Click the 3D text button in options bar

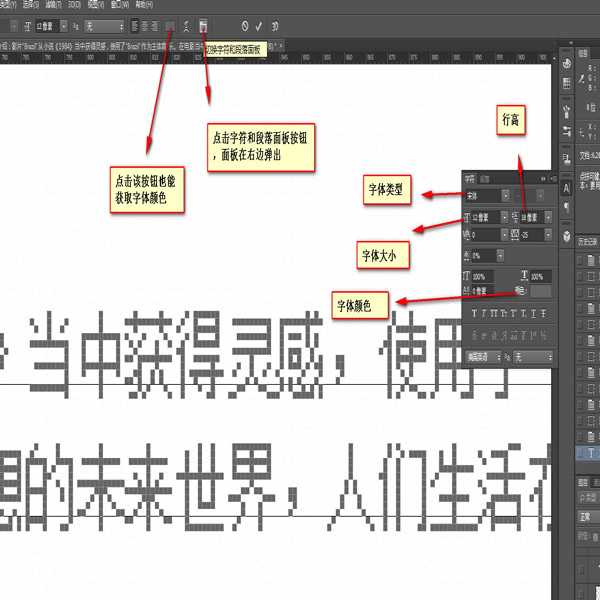(x=275, y=26)
